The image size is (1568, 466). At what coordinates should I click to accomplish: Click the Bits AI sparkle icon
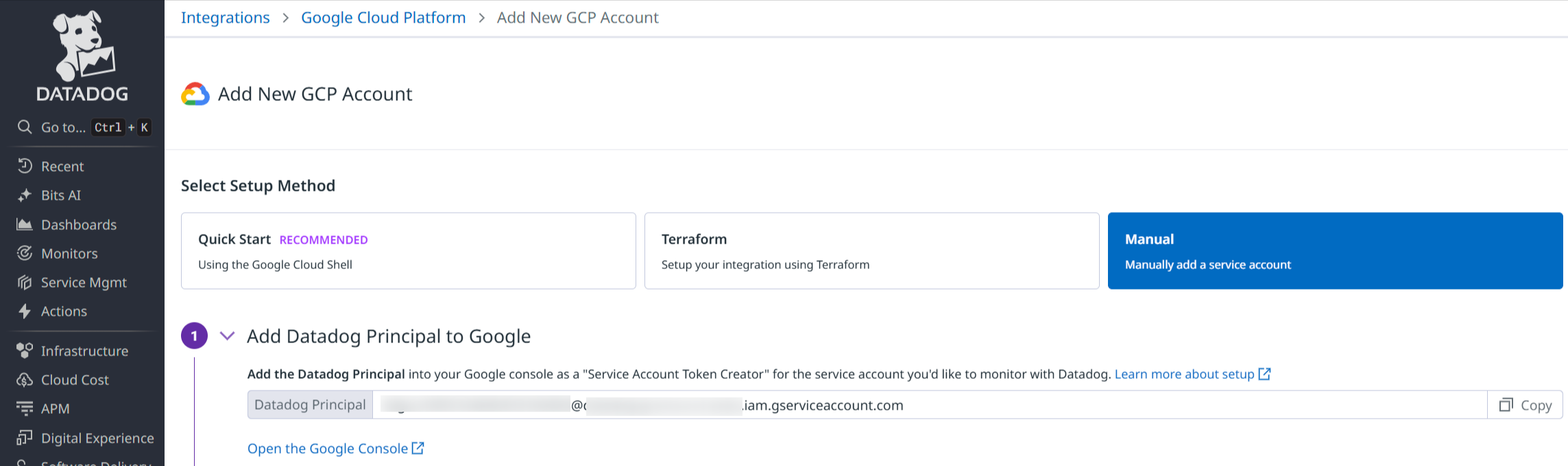tap(25, 196)
